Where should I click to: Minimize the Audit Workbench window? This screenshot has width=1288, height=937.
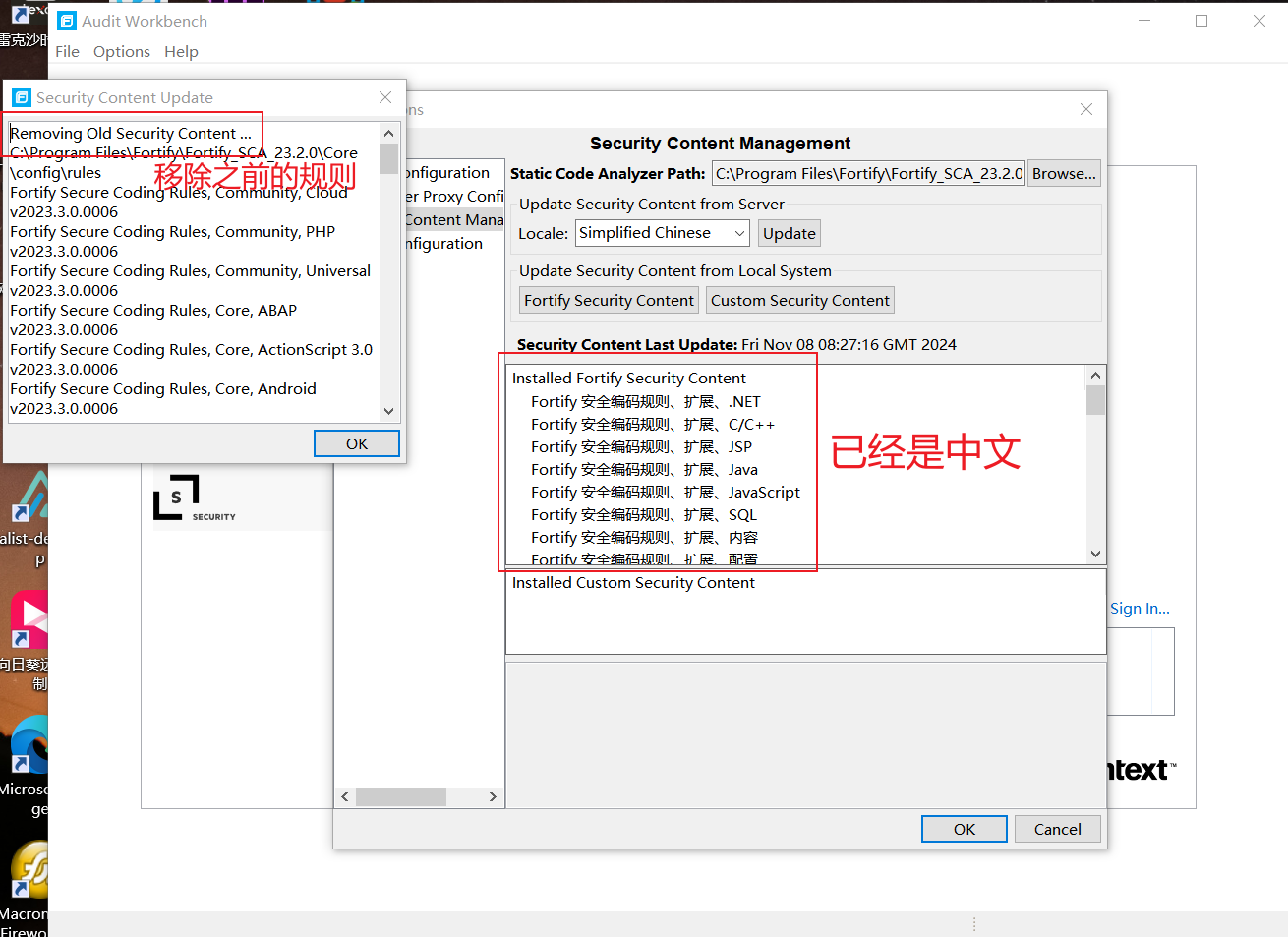pos(1144,21)
